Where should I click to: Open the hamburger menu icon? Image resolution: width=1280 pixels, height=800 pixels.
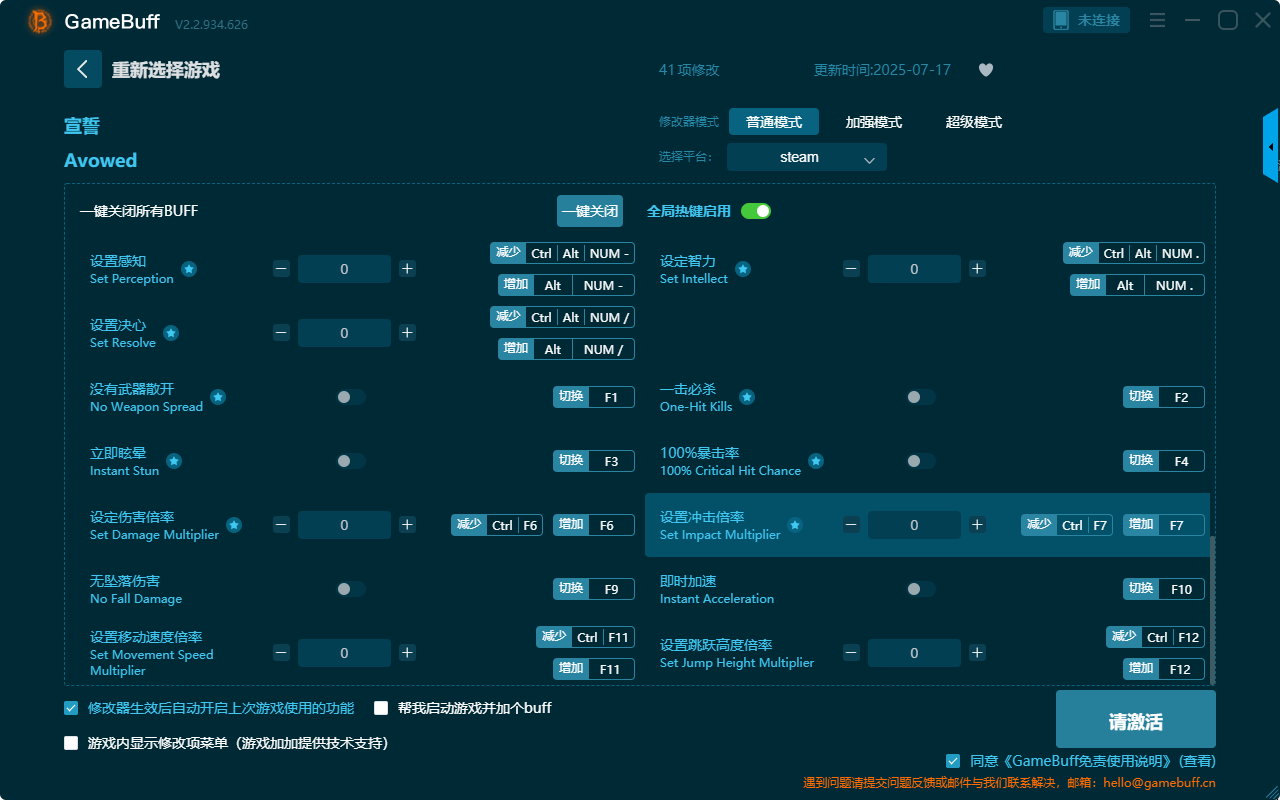point(1157,20)
